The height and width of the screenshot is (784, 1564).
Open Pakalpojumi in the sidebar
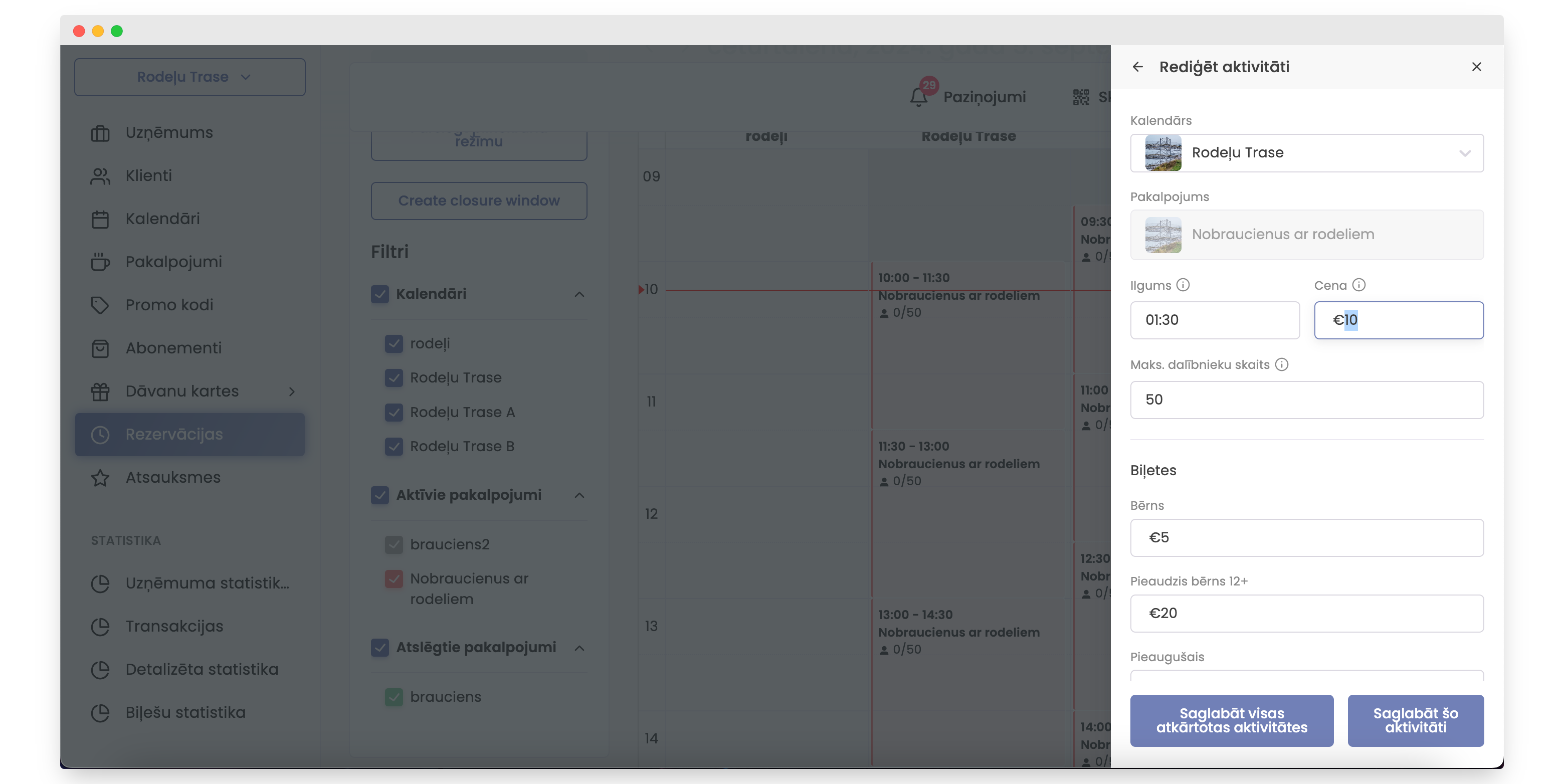point(173,262)
